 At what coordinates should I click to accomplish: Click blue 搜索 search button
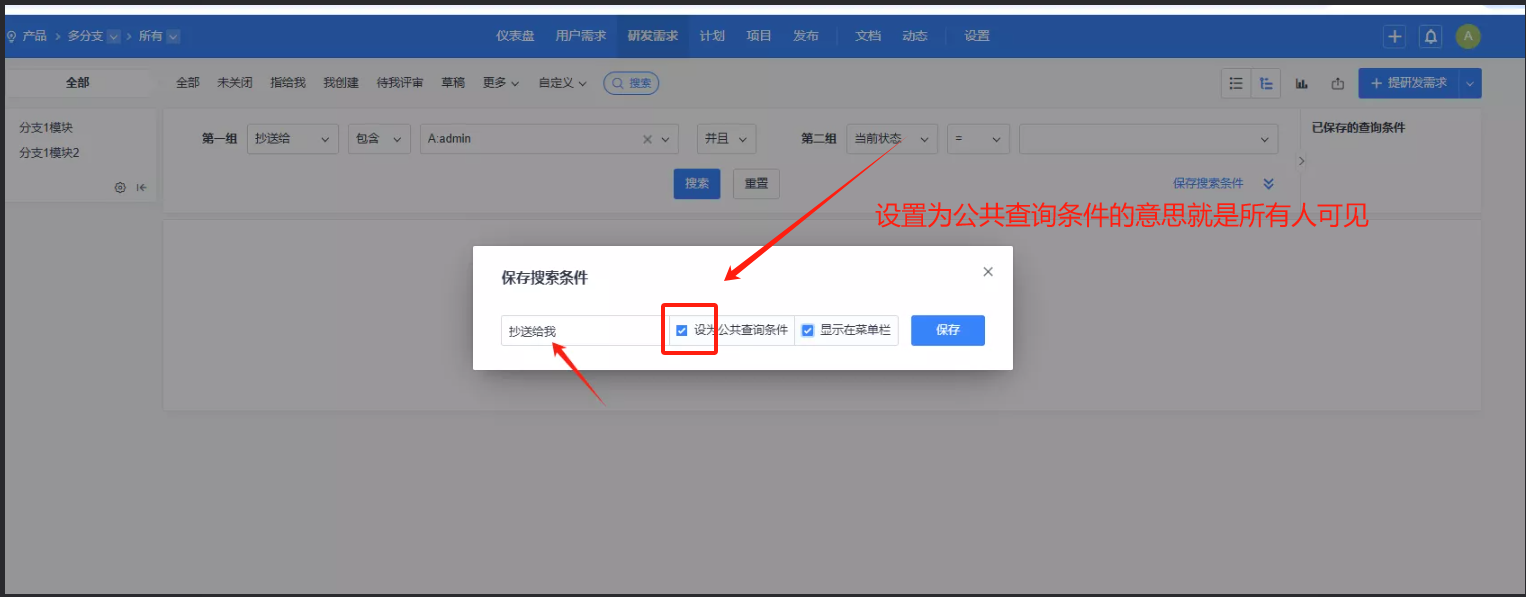[x=697, y=184]
